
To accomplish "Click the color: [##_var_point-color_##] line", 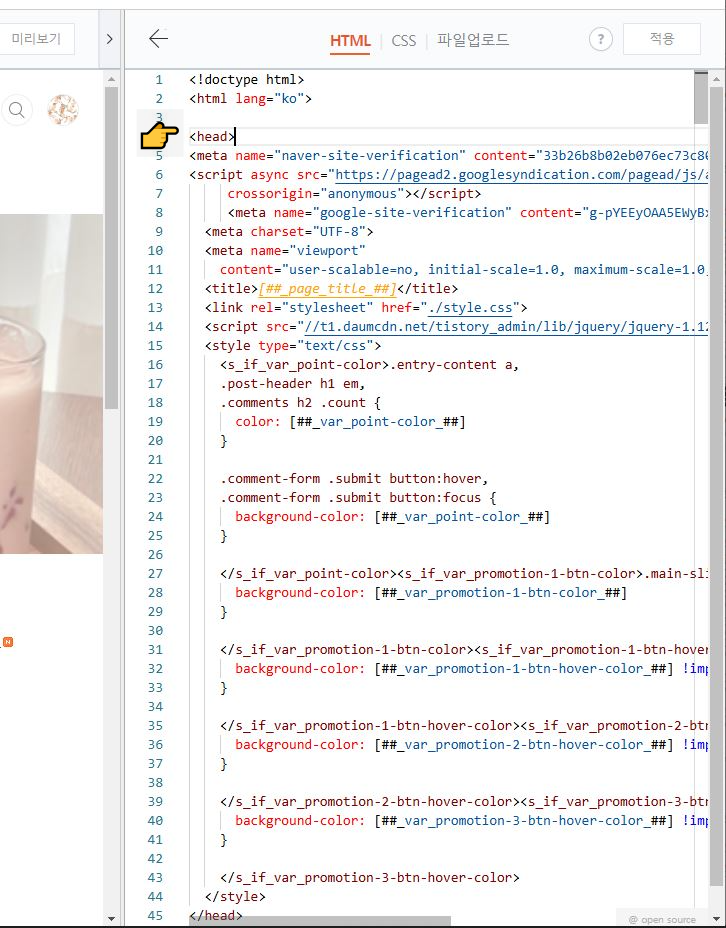I will click(350, 421).
